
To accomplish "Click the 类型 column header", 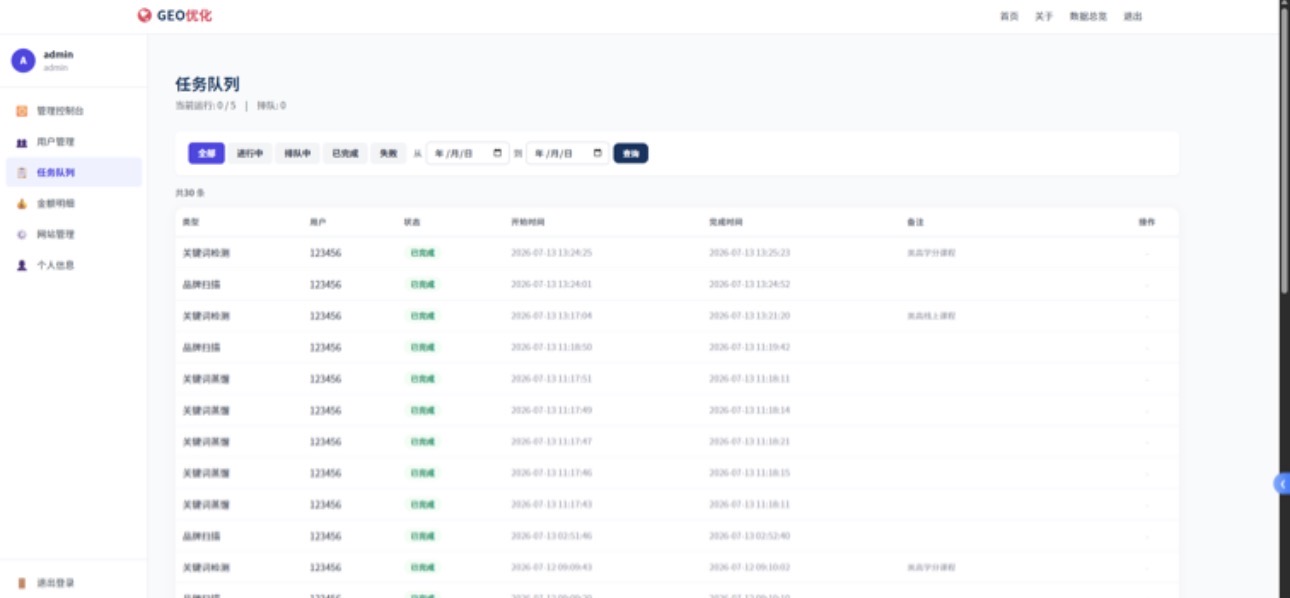I will (190, 222).
